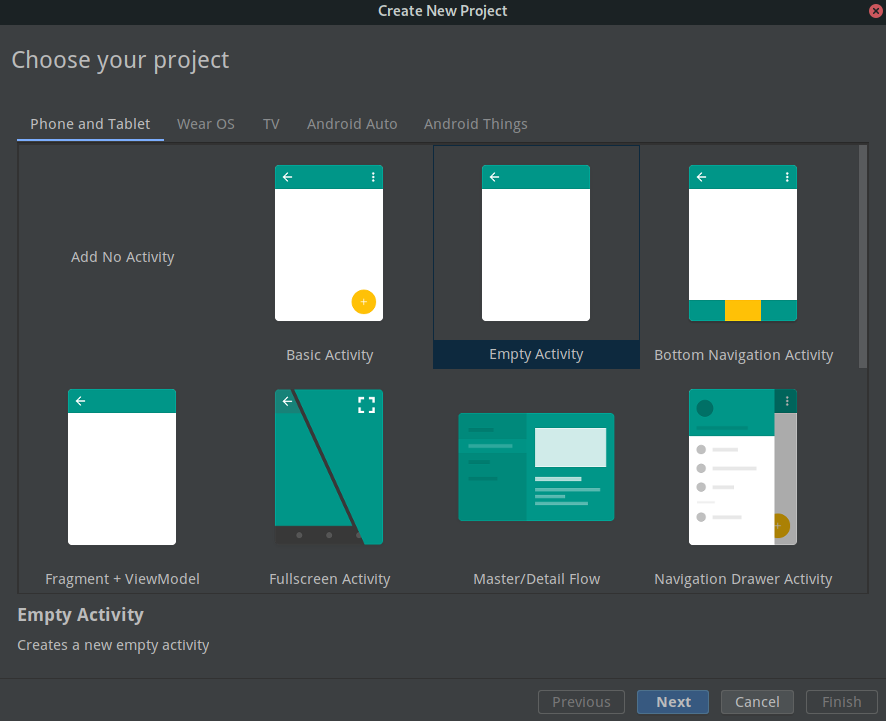Click the avatar circle in Navigation Drawer preview

[x=705, y=408]
